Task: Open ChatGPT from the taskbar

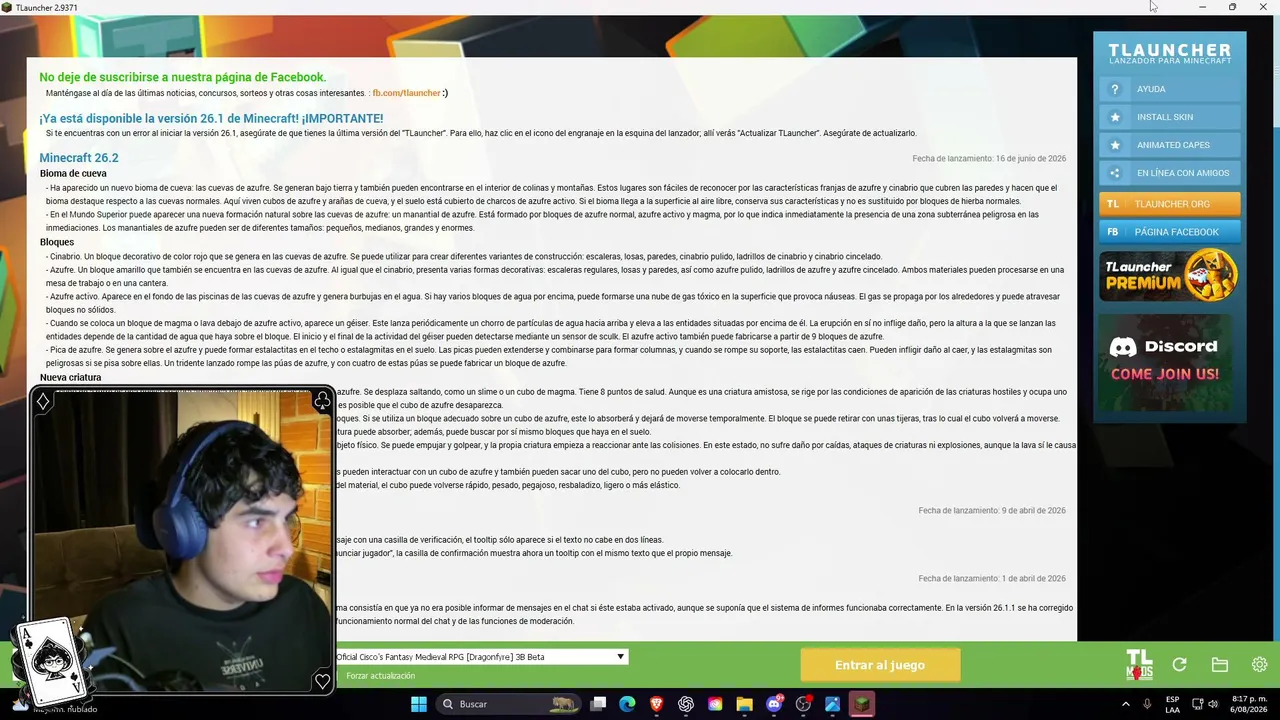Action: 686,704
